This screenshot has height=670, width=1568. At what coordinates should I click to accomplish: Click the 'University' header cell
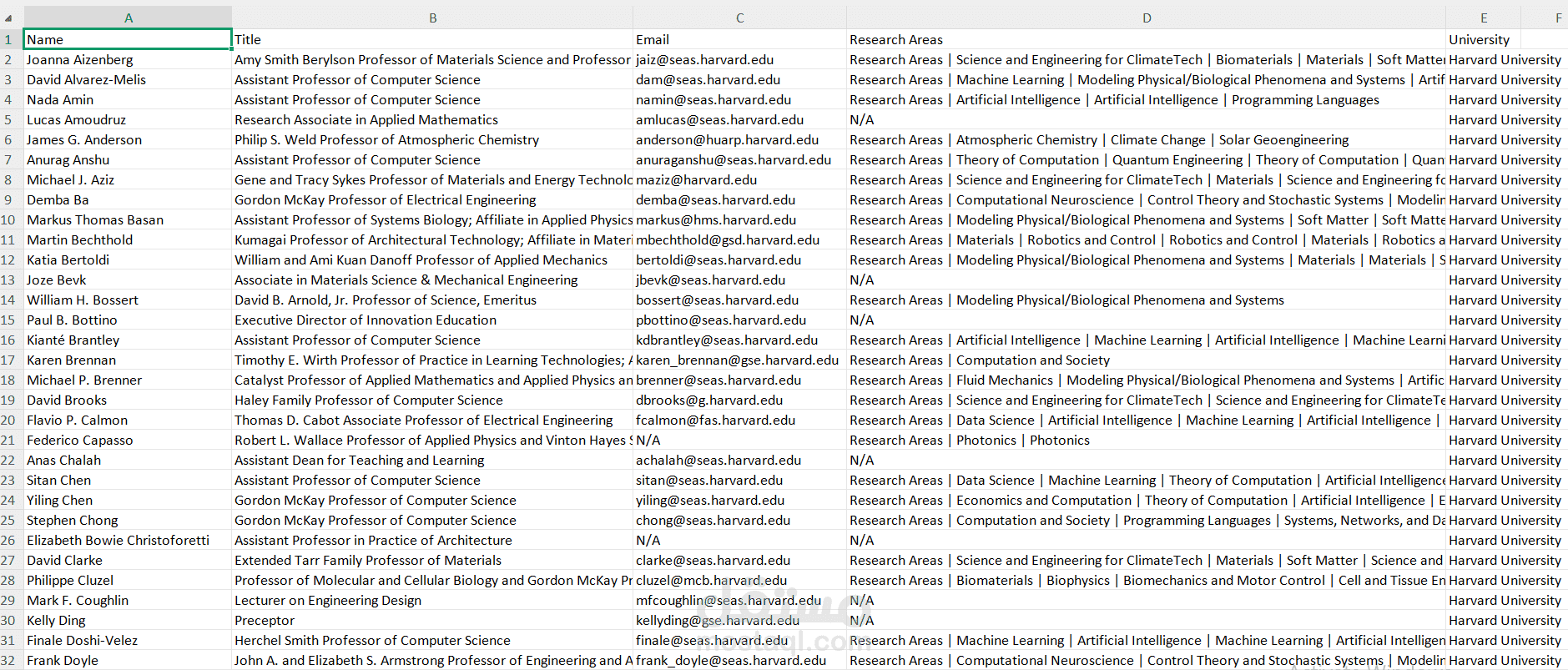pos(1484,39)
